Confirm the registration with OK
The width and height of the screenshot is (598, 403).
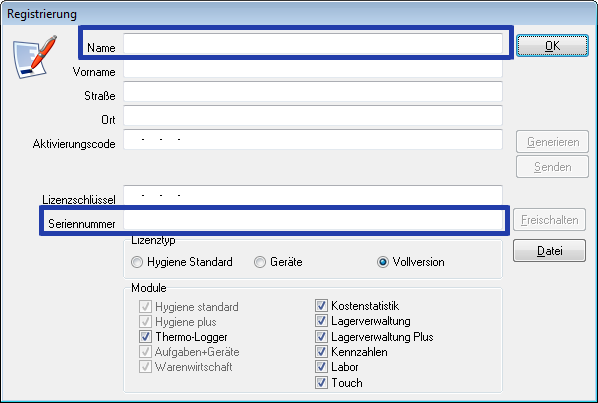pos(552,46)
